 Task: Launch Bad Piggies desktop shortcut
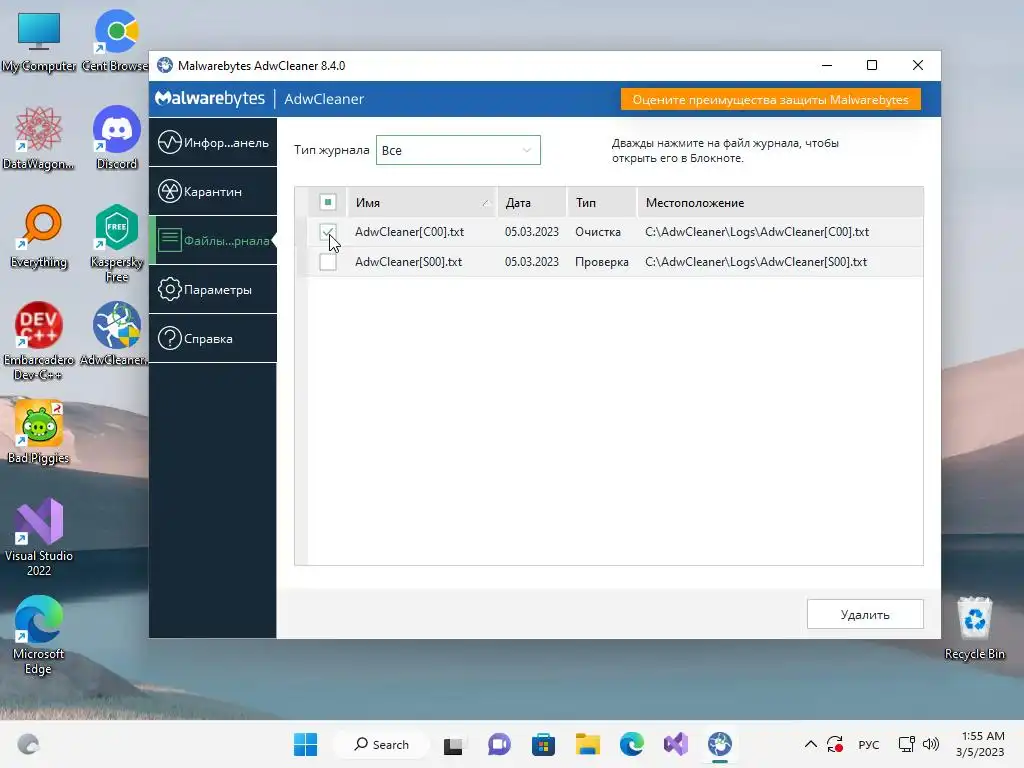39,432
